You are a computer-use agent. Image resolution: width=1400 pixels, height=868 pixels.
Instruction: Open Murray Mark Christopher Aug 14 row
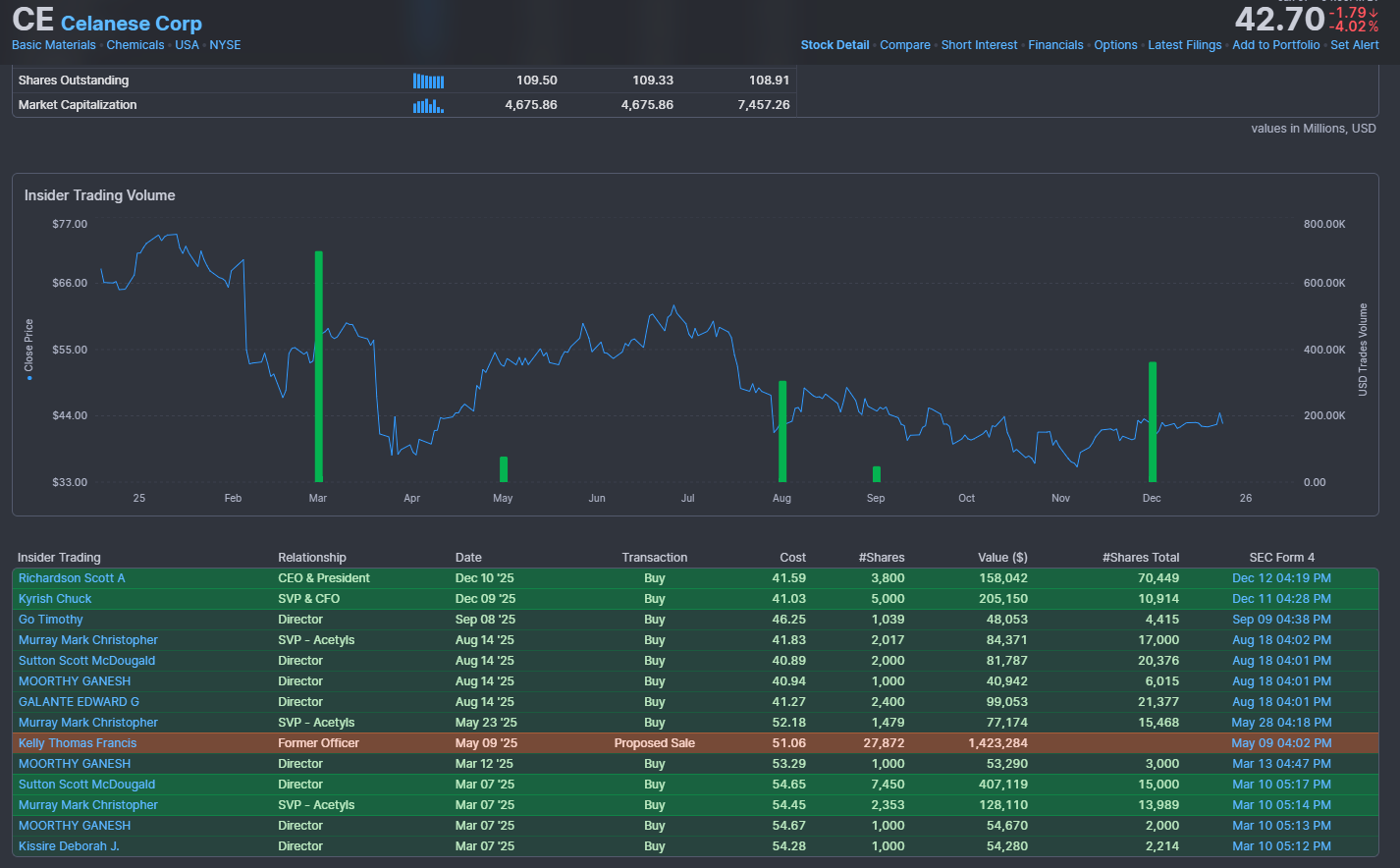pyautogui.click(x=88, y=640)
